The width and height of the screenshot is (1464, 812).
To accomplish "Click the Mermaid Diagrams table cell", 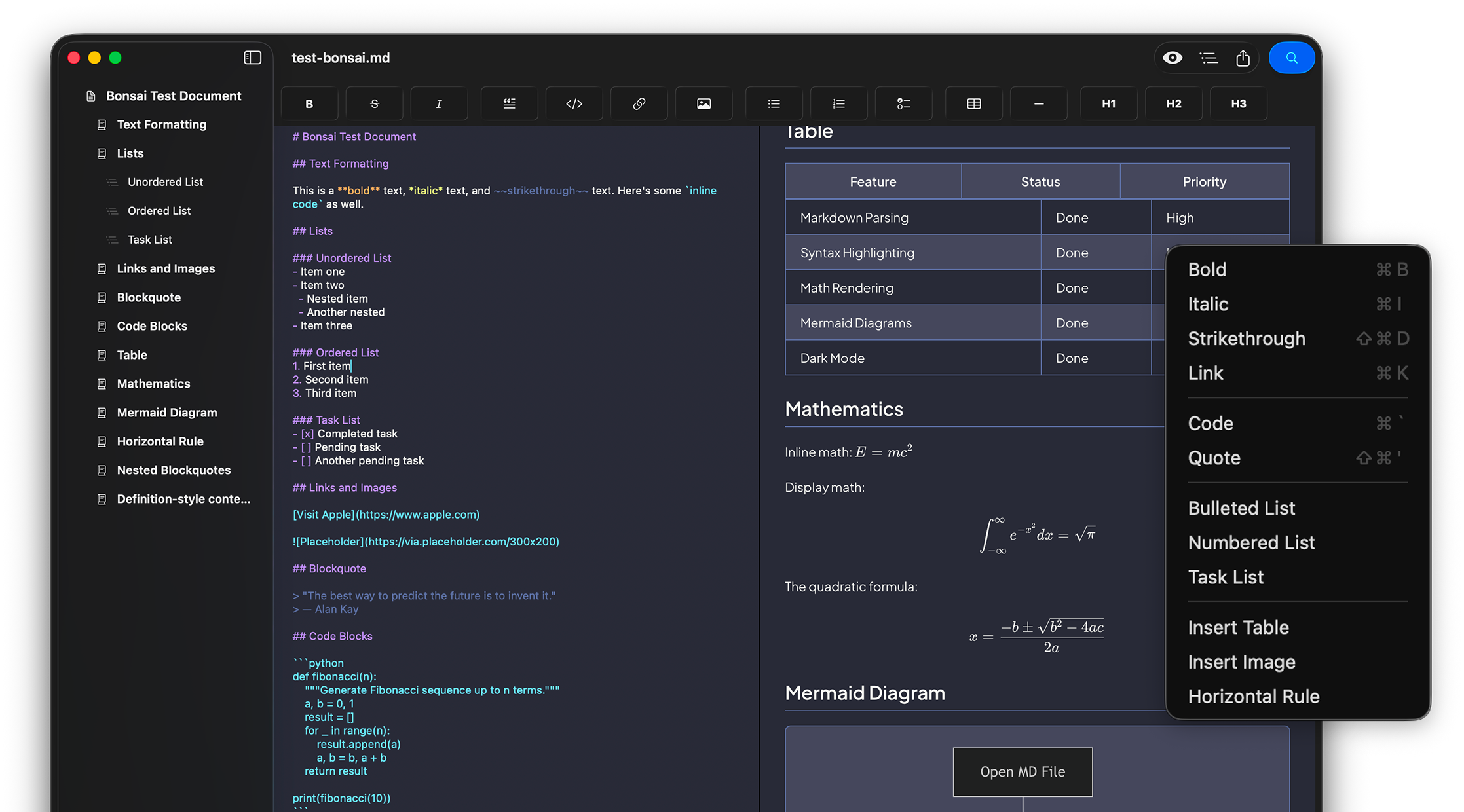I will (x=913, y=323).
